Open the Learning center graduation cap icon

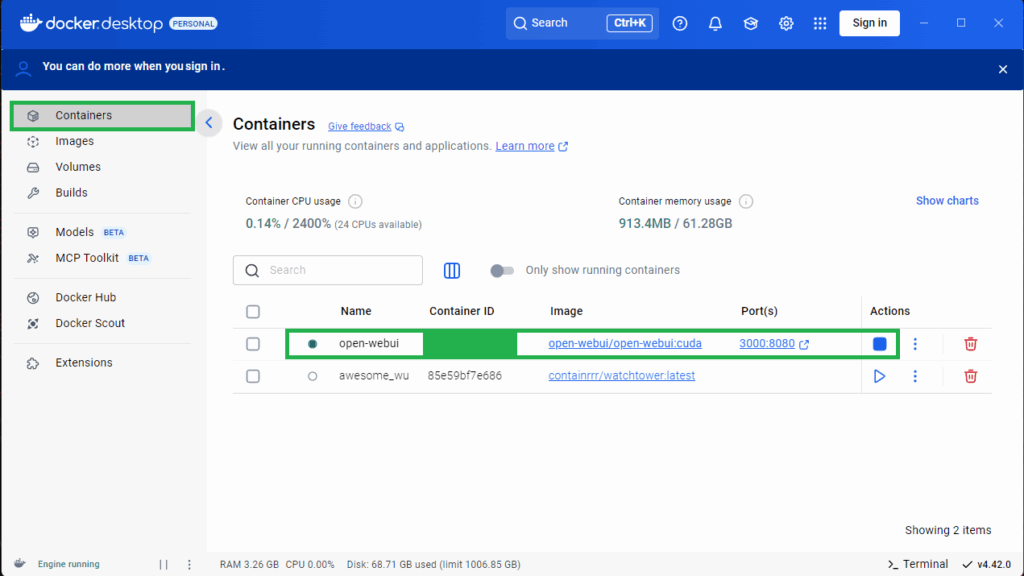tap(750, 24)
